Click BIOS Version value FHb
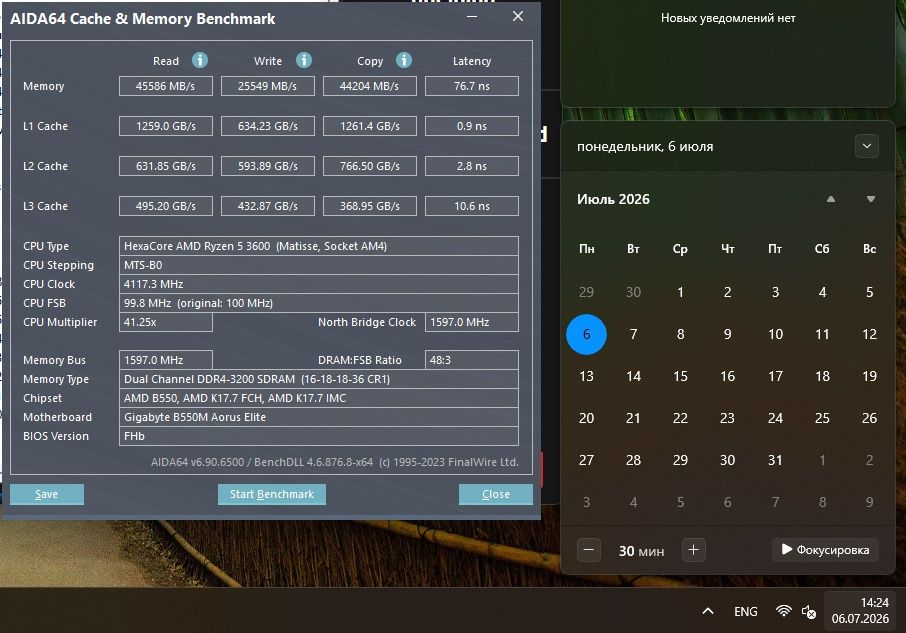This screenshot has width=906, height=633. 318,436
